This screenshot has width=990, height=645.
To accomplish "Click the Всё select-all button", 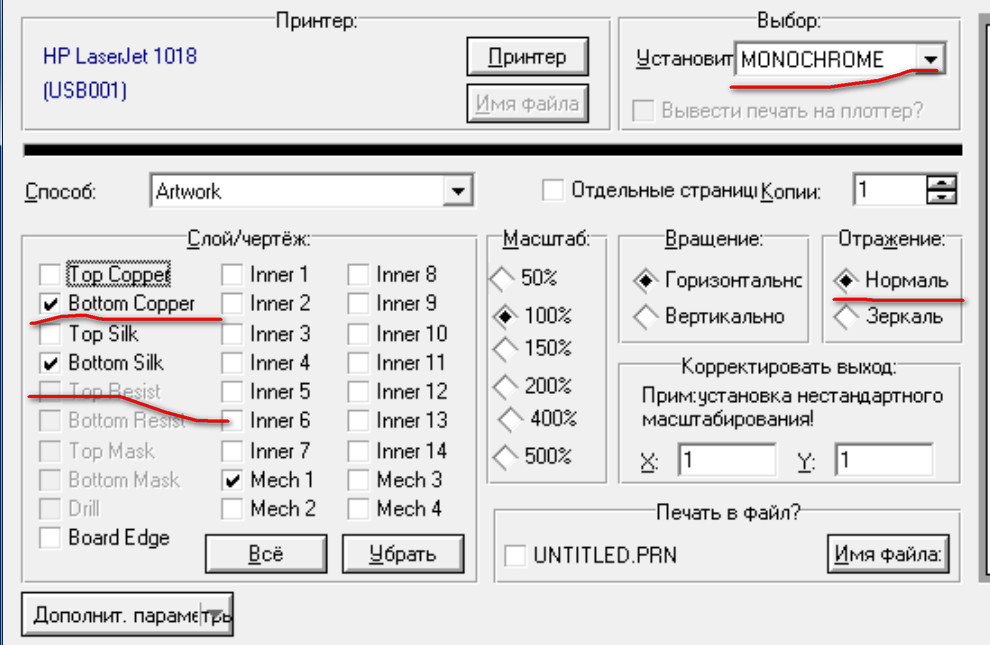I will click(265, 553).
